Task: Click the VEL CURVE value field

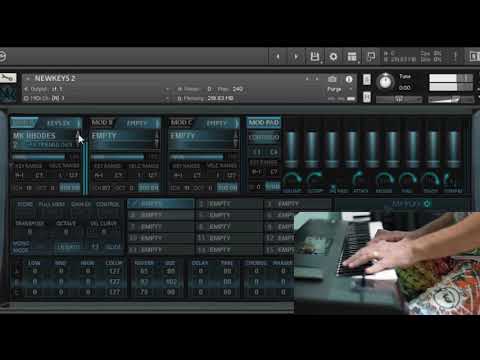Action: (x=104, y=231)
